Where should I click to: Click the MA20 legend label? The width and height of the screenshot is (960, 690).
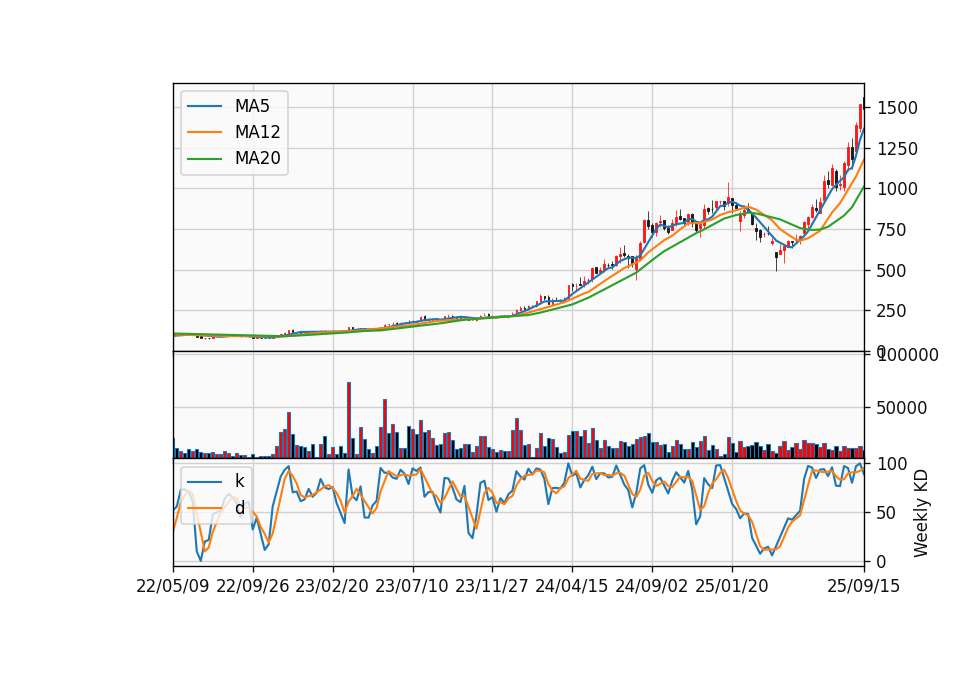[x=257, y=159]
